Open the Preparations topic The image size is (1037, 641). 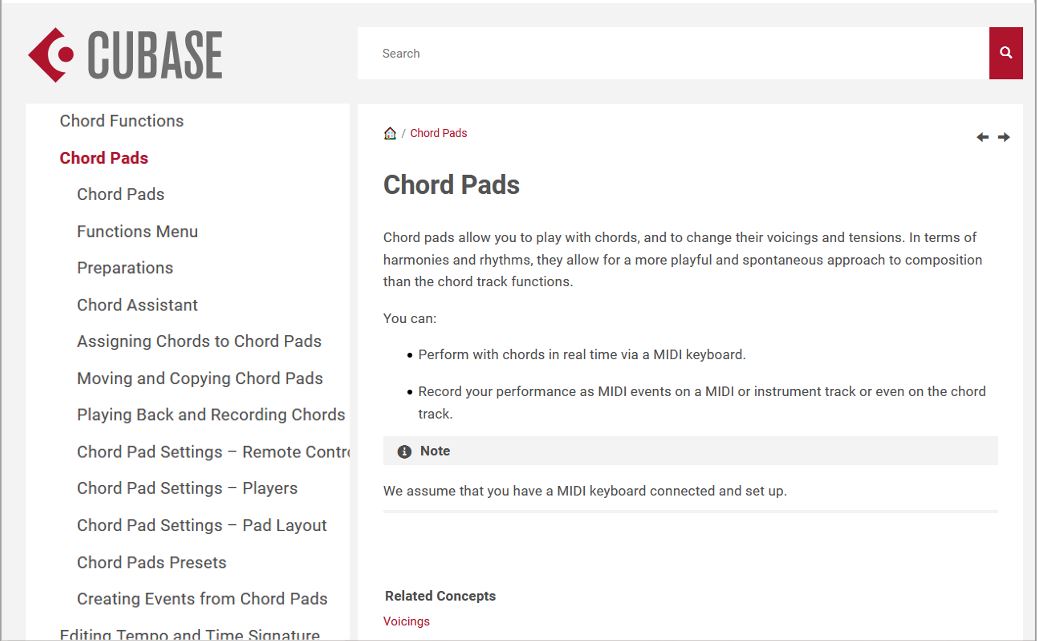tap(125, 268)
